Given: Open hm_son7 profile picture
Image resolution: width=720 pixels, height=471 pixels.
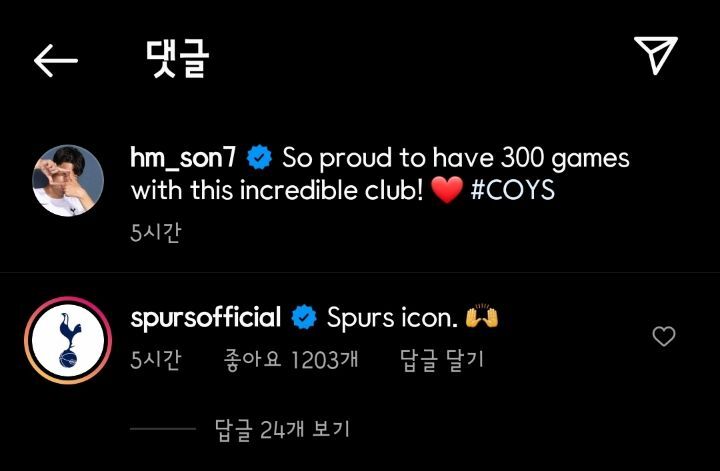Looking at the screenshot, I should tap(68, 180).
